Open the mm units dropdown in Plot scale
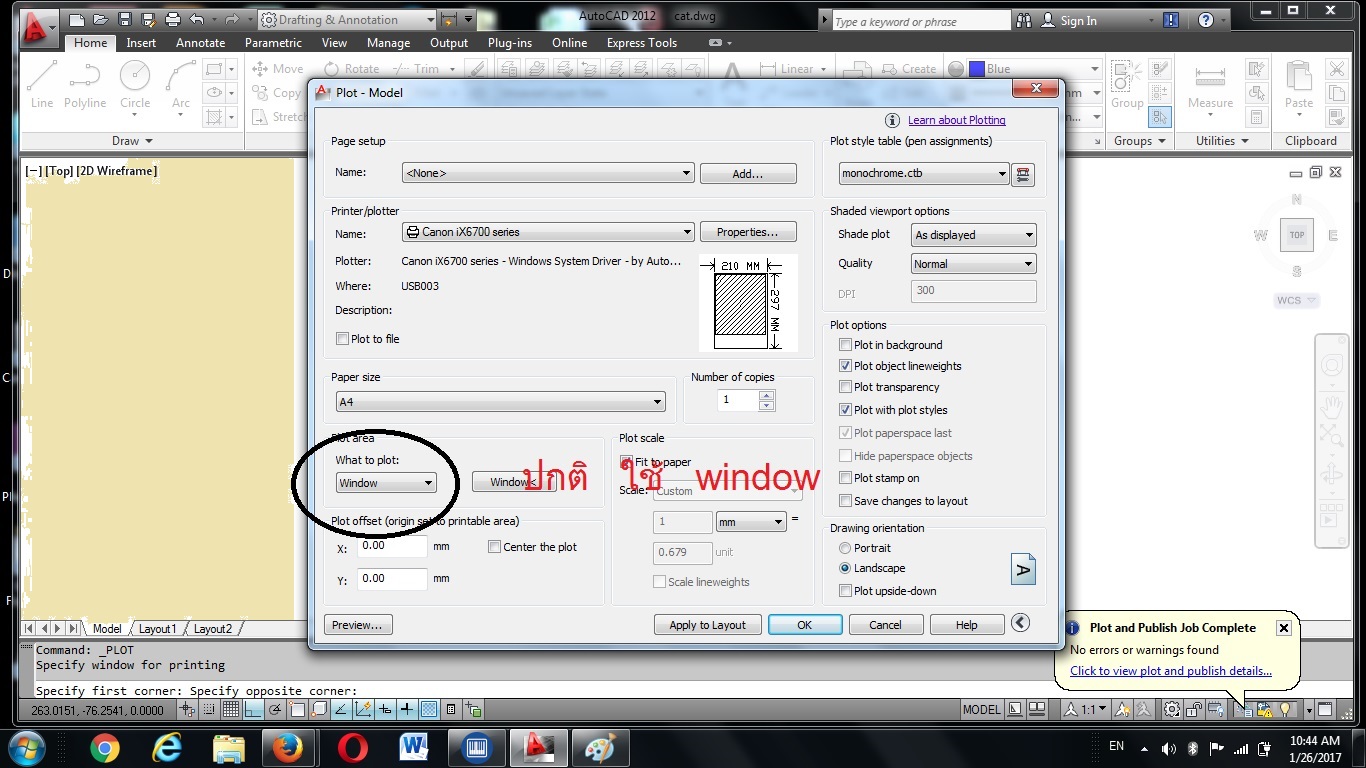This screenshot has width=1366, height=768. pos(752,522)
